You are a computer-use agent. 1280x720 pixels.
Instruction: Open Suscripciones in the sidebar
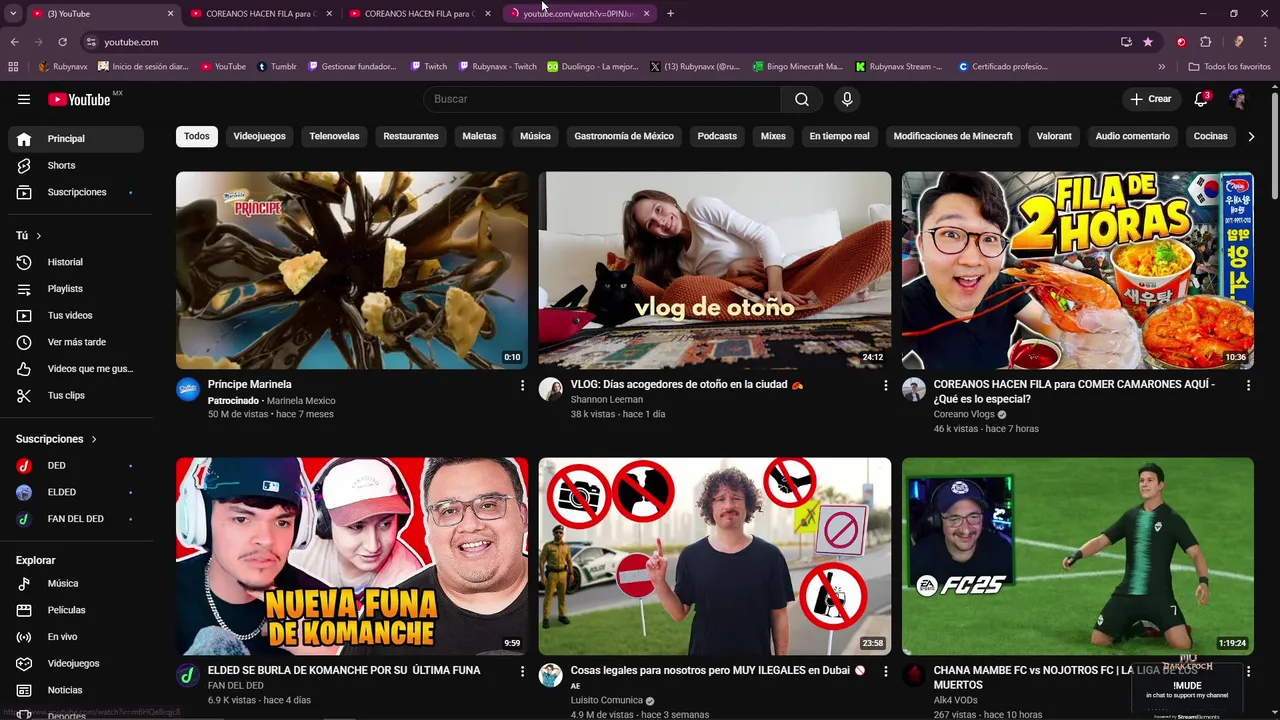pos(76,192)
